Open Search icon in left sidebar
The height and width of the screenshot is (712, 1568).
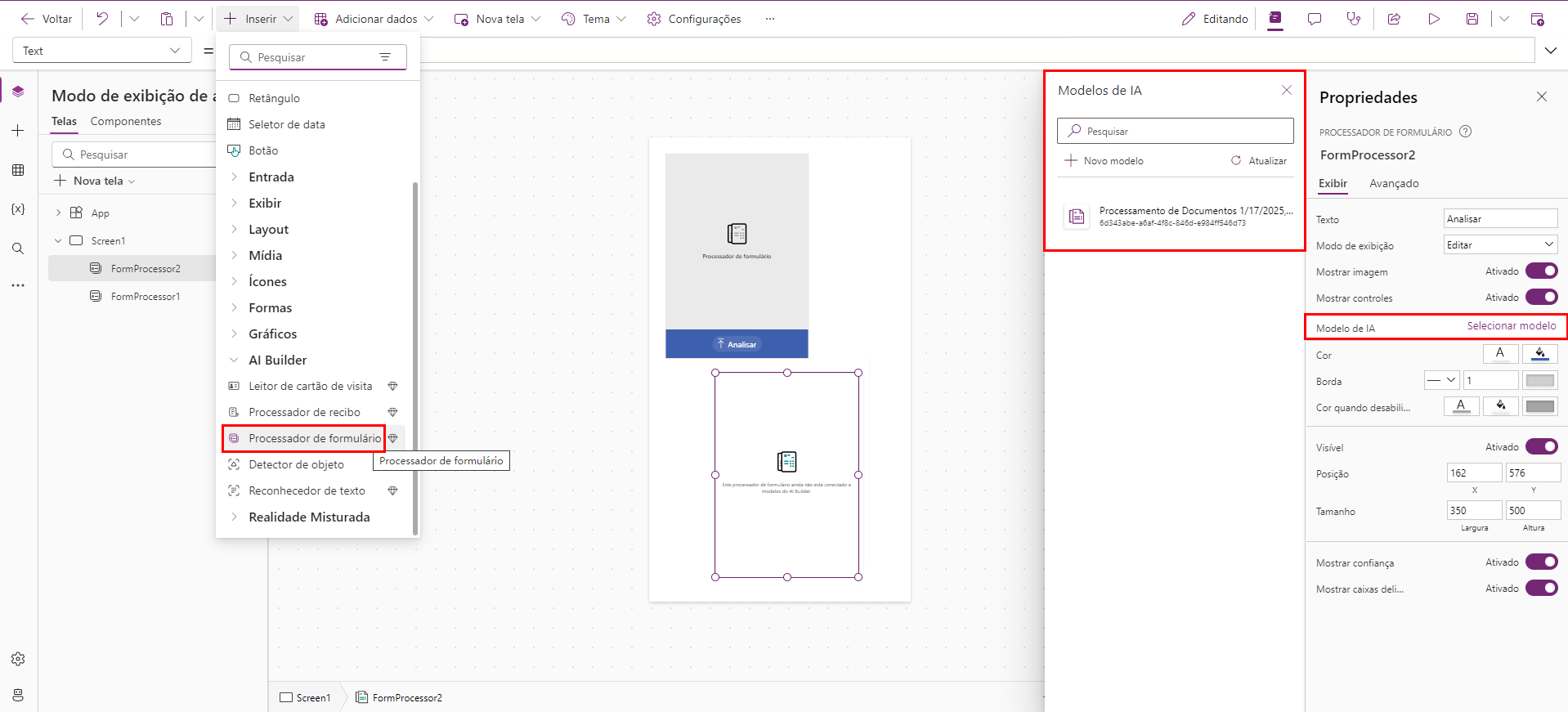(18, 249)
